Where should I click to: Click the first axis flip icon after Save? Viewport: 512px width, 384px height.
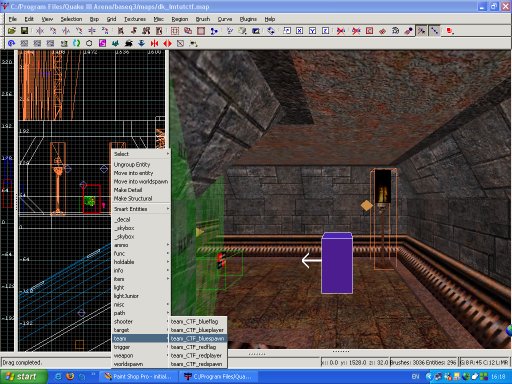tap(40, 31)
